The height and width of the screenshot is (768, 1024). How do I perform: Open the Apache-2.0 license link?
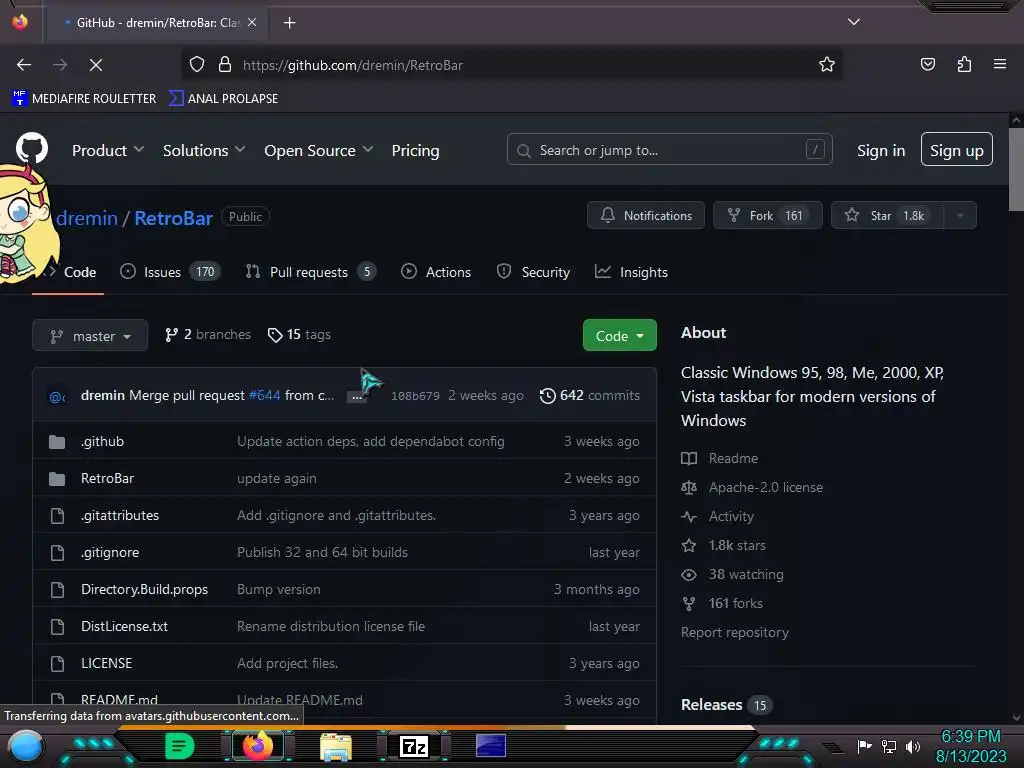[x=752, y=487]
